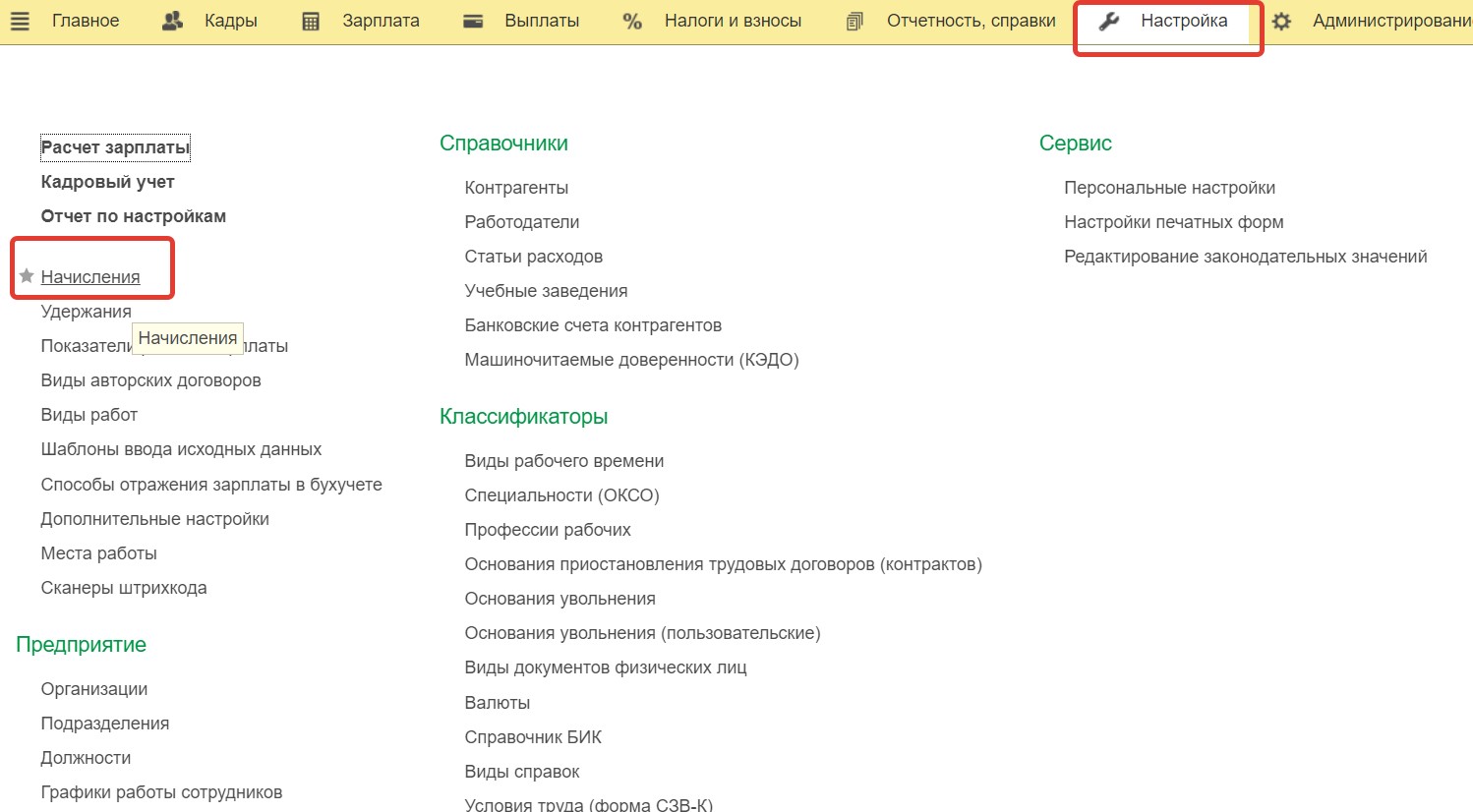Open the Выплаты section
Screen dimensions: 1473x812
[x=542, y=21]
